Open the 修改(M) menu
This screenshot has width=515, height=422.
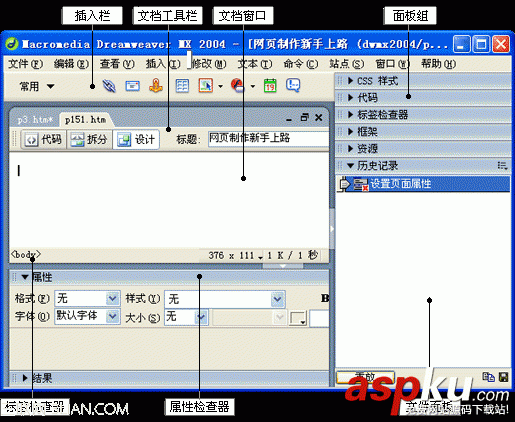pyautogui.click(x=209, y=64)
